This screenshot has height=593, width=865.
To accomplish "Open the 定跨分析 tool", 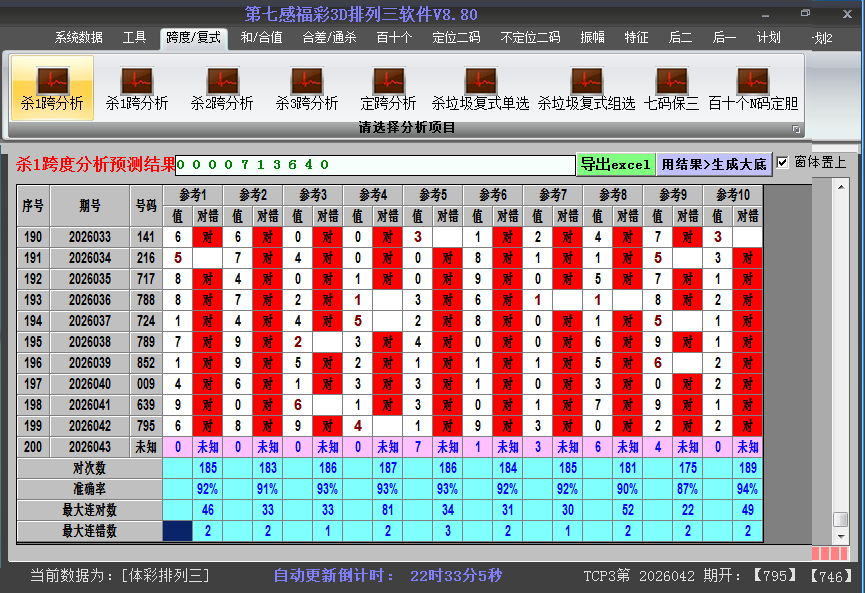I will [388, 87].
